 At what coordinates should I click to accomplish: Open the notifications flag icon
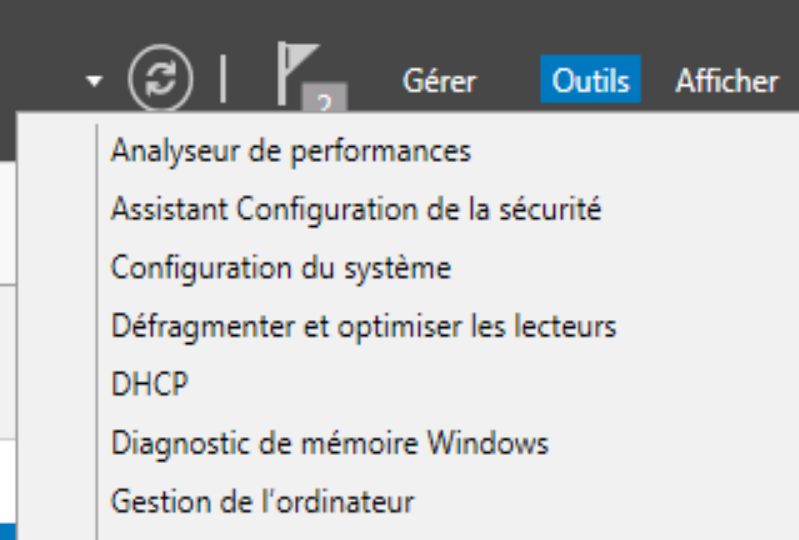(x=298, y=74)
